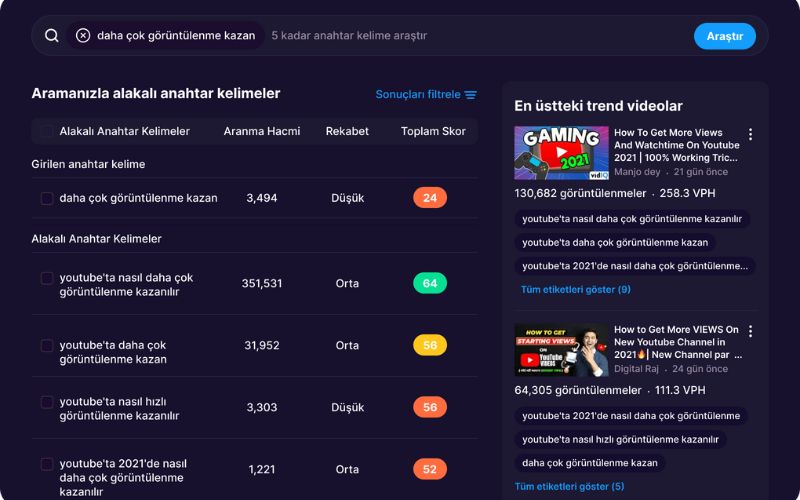Check 'youtube'ta nasıl daha çok görüntülenme kazanılır' checkbox
Image resolution: width=800 pixels, height=500 pixels.
tap(47, 278)
